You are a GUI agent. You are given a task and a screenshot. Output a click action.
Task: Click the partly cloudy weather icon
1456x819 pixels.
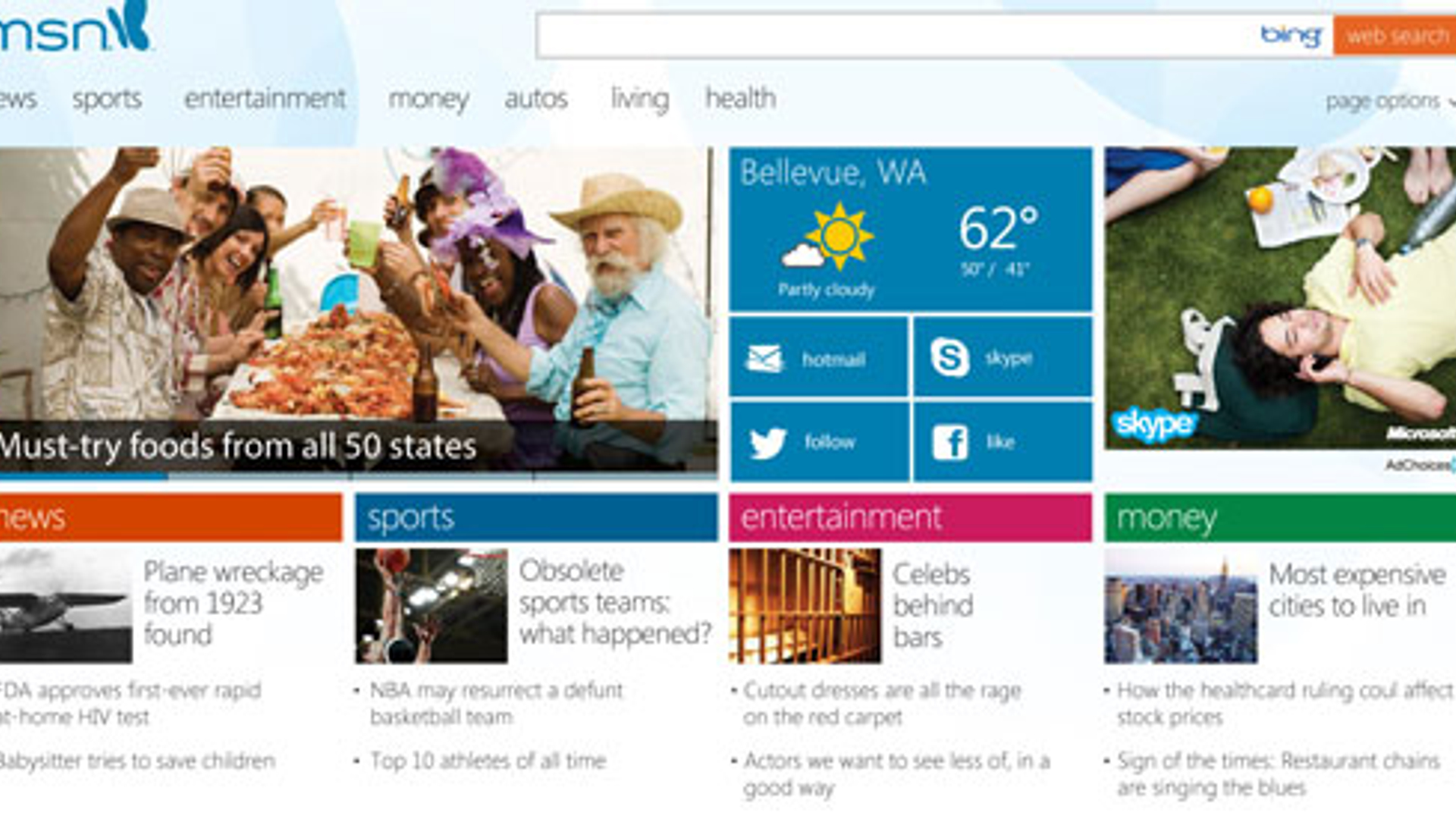click(x=827, y=235)
